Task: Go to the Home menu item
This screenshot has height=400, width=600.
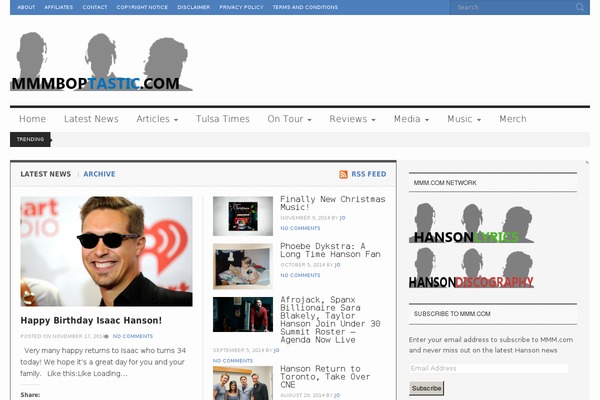Action: tap(33, 119)
